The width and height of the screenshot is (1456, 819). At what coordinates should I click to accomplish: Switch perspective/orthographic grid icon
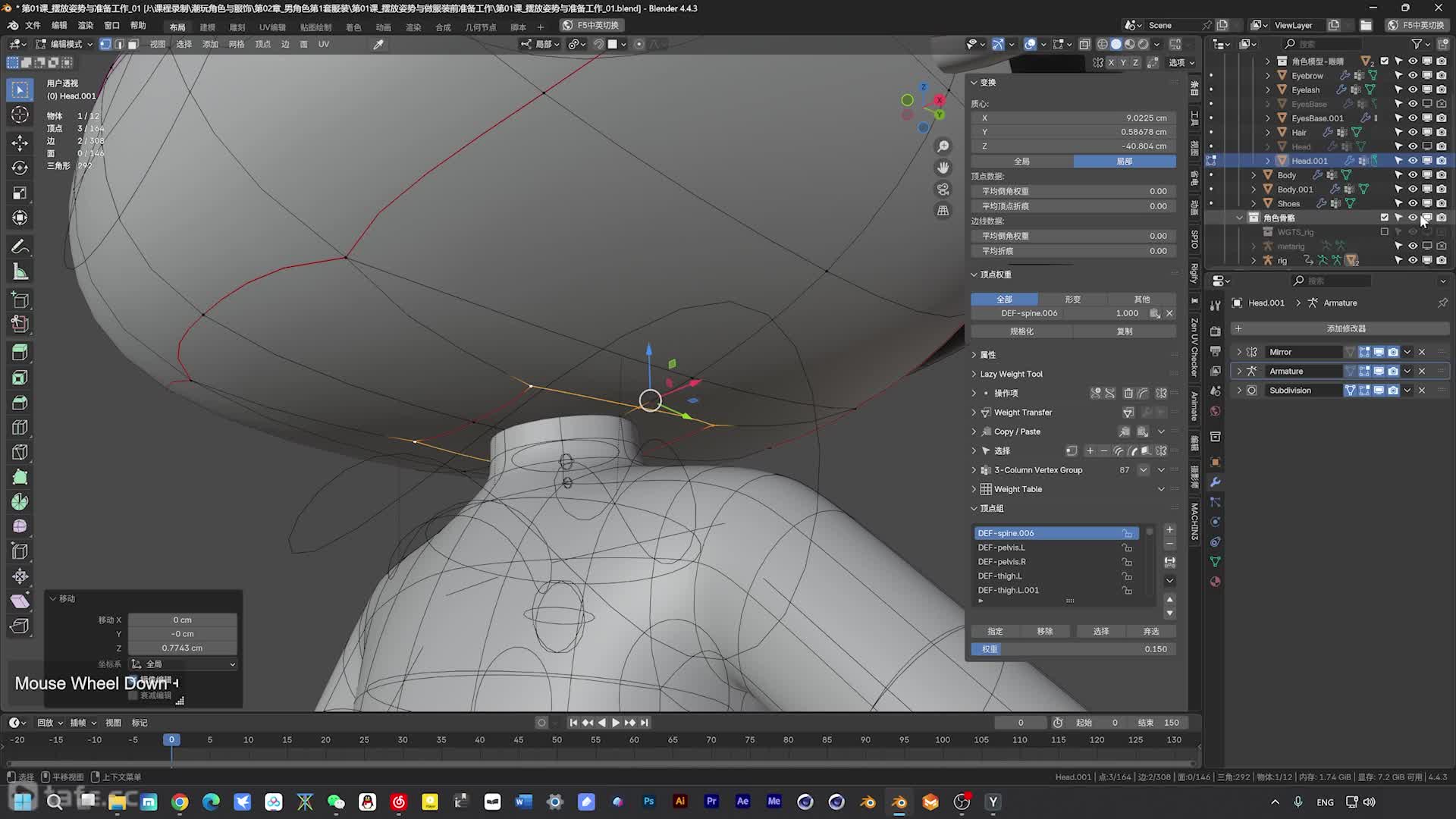[x=943, y=210]
